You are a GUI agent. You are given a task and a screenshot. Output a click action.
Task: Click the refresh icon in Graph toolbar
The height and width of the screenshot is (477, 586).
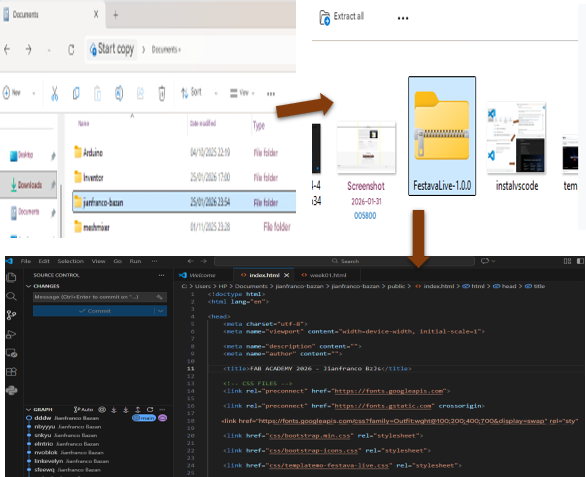pyautogui.click(x=150, y=409)
